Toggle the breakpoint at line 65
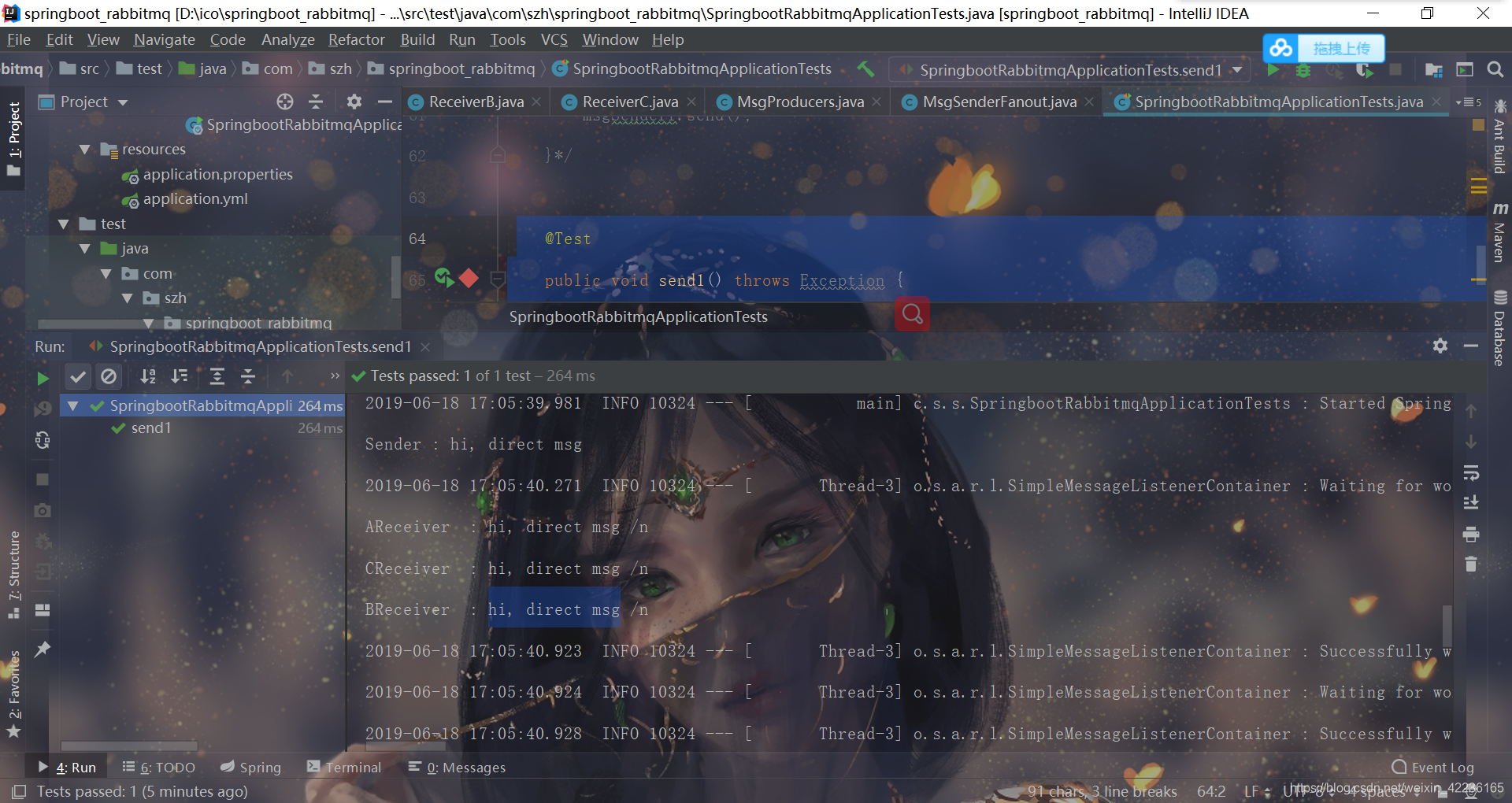Viewport: 1512px width, 803px height. coord(469,278)
